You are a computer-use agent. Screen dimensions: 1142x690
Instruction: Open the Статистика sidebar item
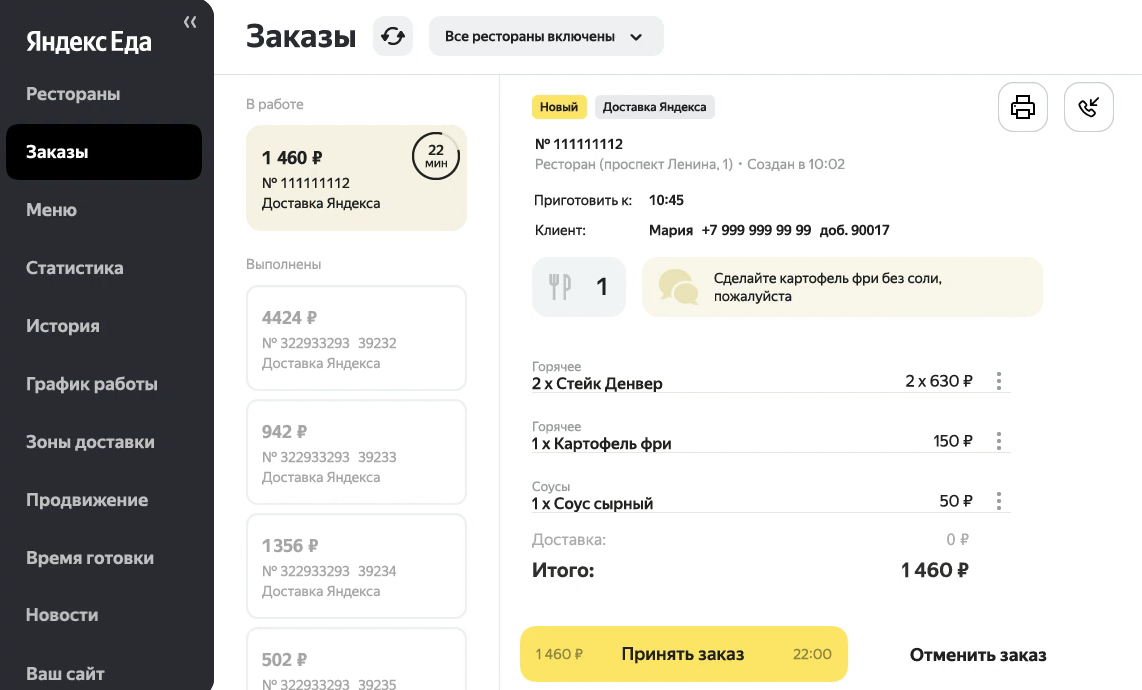[x=75, y=268]
